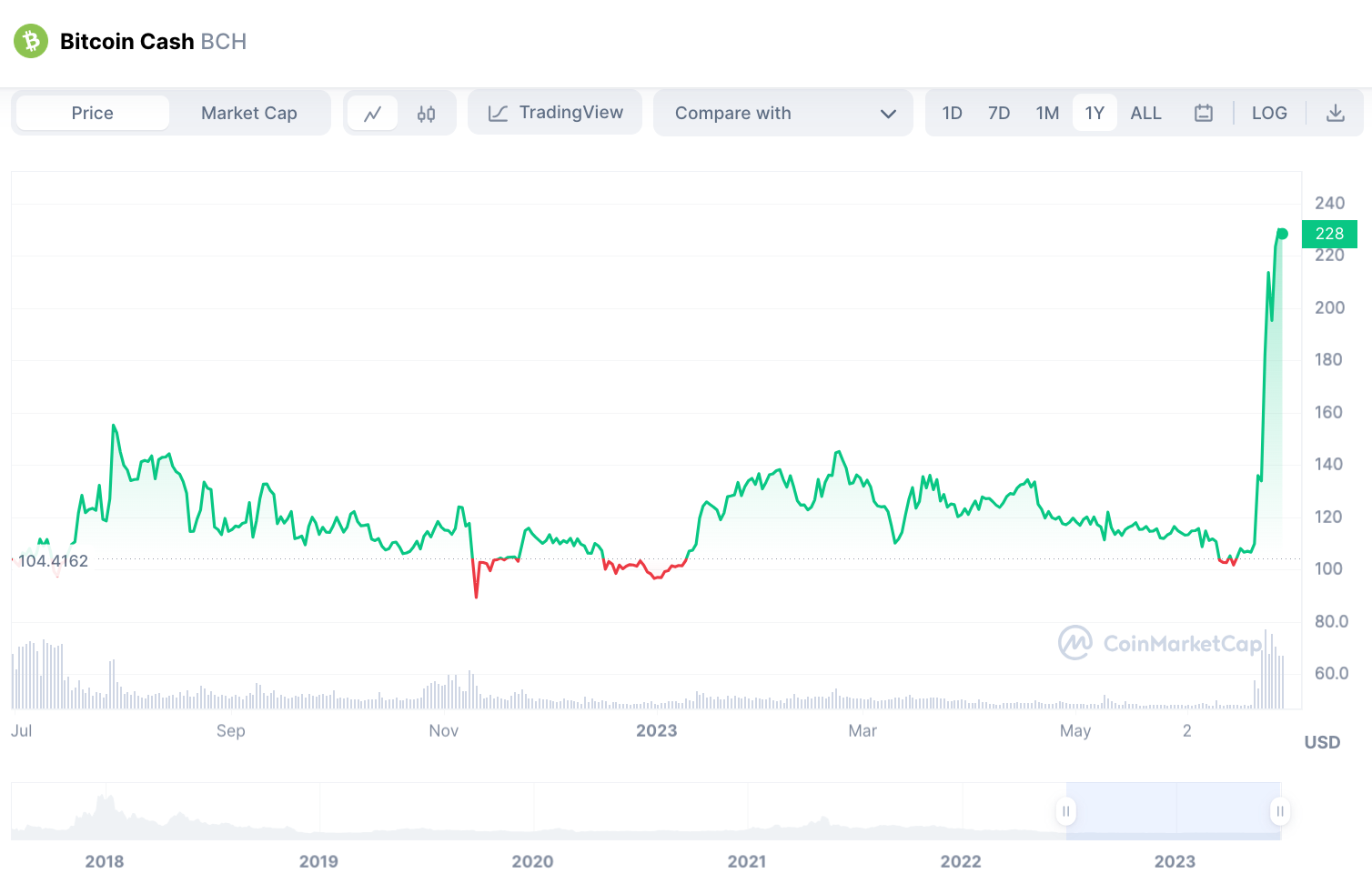The width and height of the screenshot is (1372, 884).
Task: Switch to line chart view icon
Action: coord(373,114)
